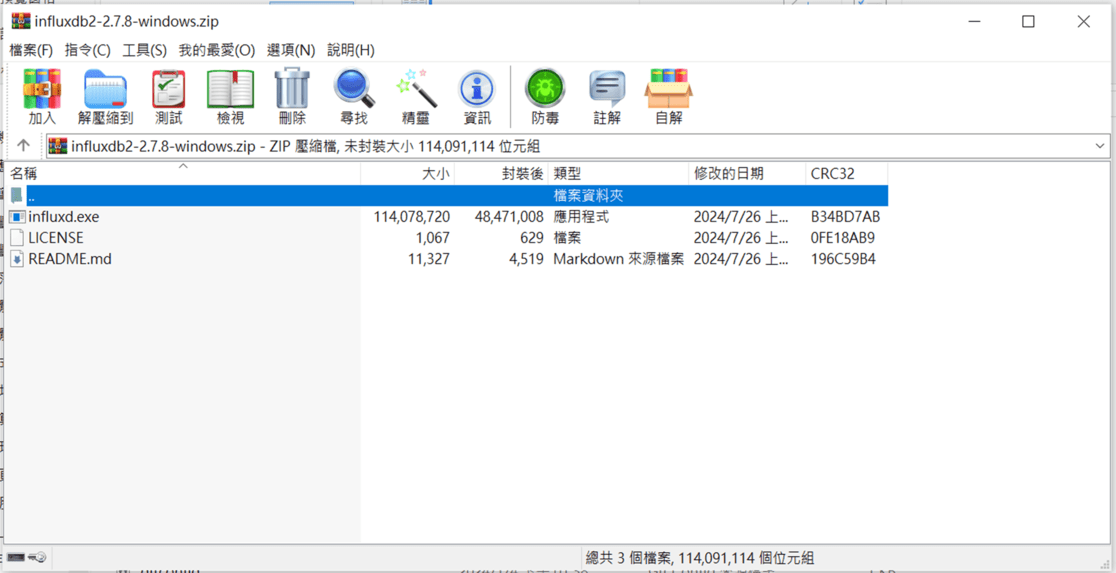Click the 檔案資料夾 type cell
The image size is (1116, 573).
pyautogui.click(x=589, y=195)
